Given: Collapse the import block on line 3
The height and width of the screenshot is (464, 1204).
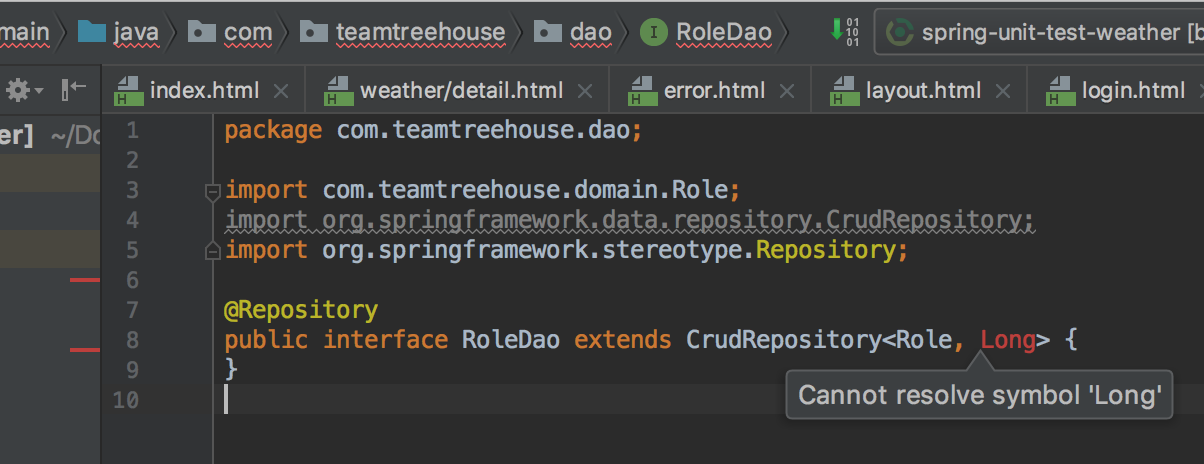Looking at the screenshot, I should pyautogui.click(x=211, y=190).
